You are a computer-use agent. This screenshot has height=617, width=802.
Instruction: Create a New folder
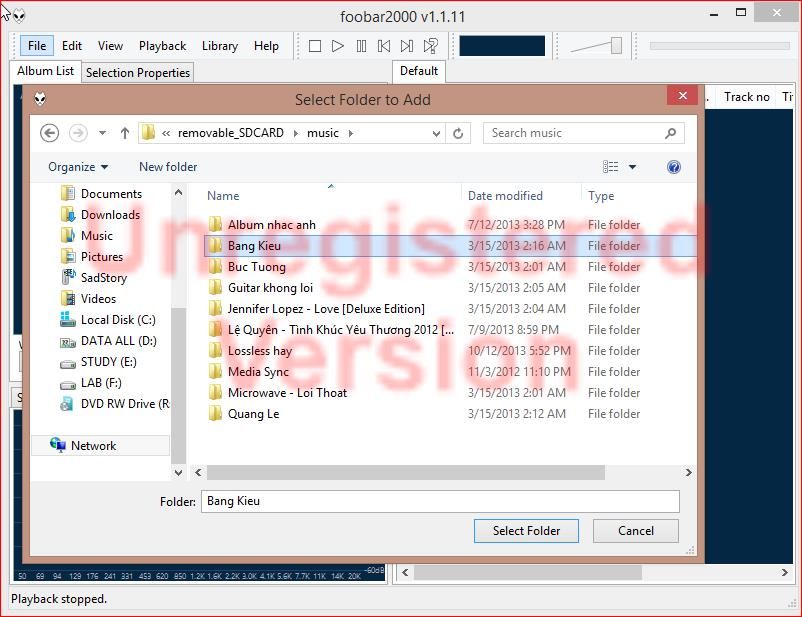tap(168, 167)
